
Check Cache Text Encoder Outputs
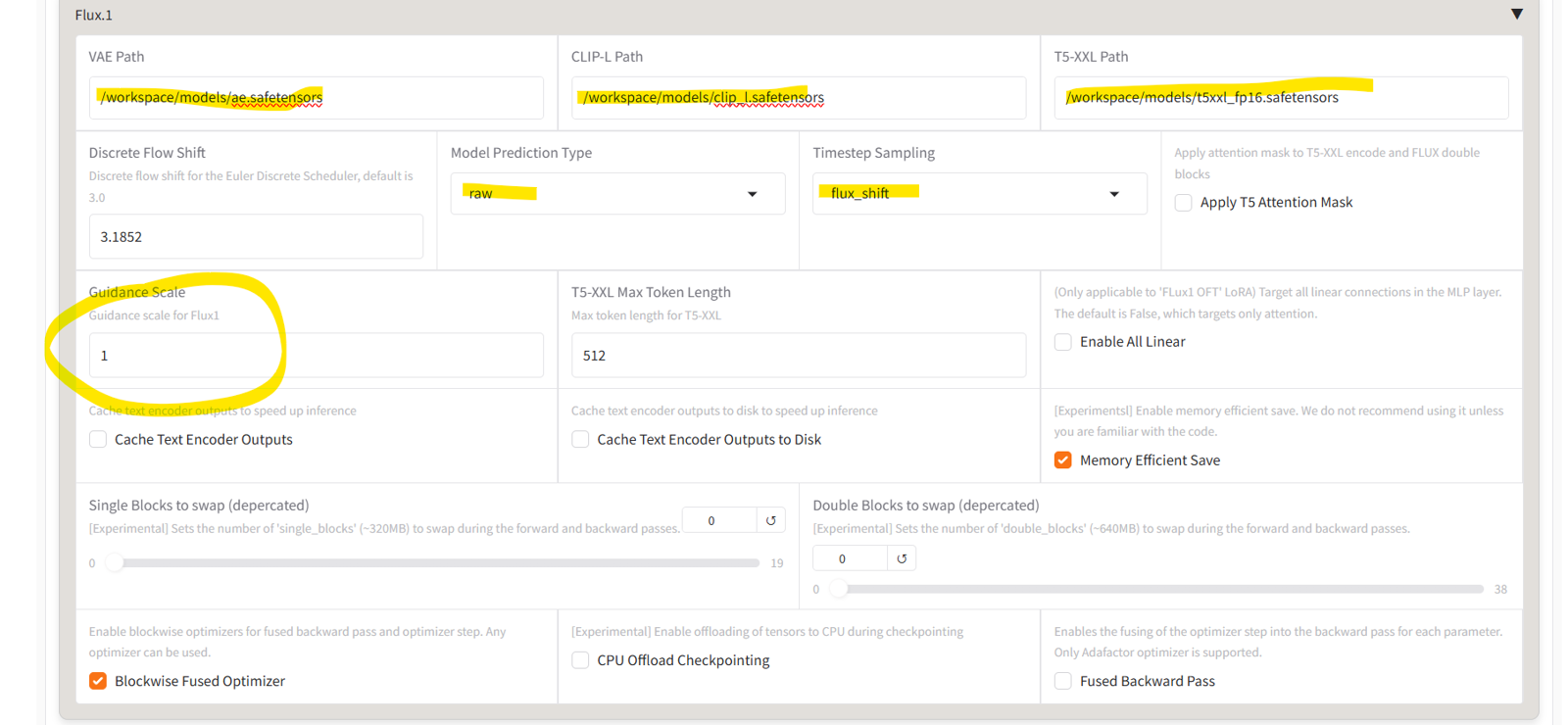coord(98,440)
